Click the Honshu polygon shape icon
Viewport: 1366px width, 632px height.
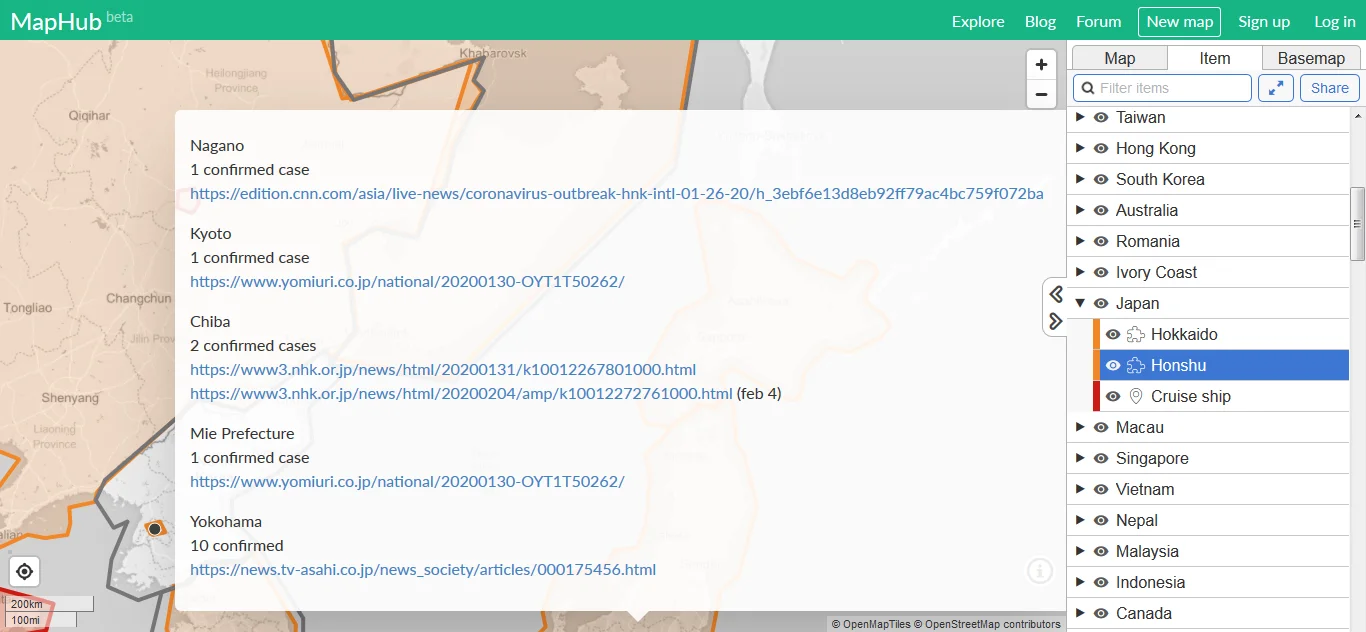point(1135,365)
